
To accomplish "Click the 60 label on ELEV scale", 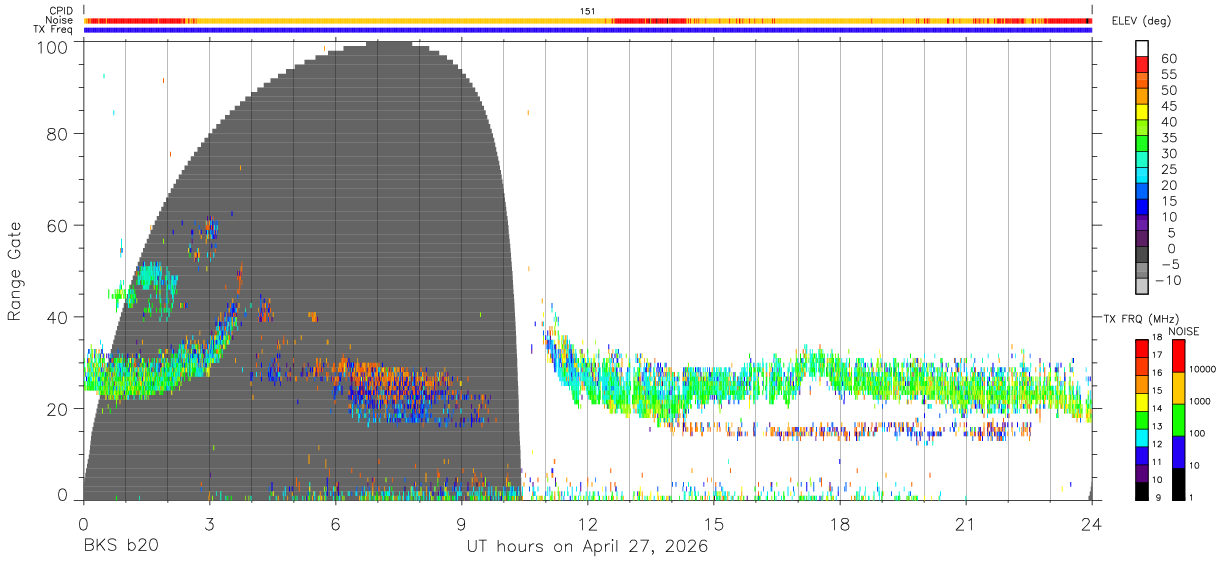I will [x=1170, y=58].
